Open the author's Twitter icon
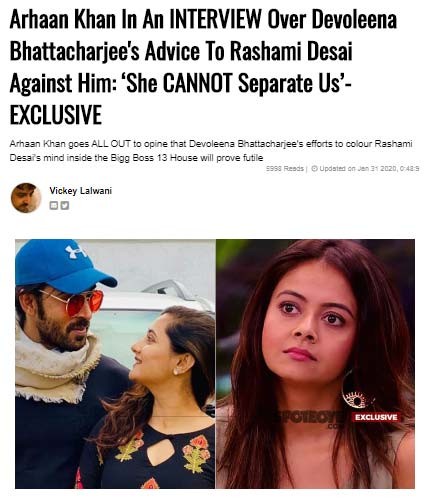 pos(65,205)
